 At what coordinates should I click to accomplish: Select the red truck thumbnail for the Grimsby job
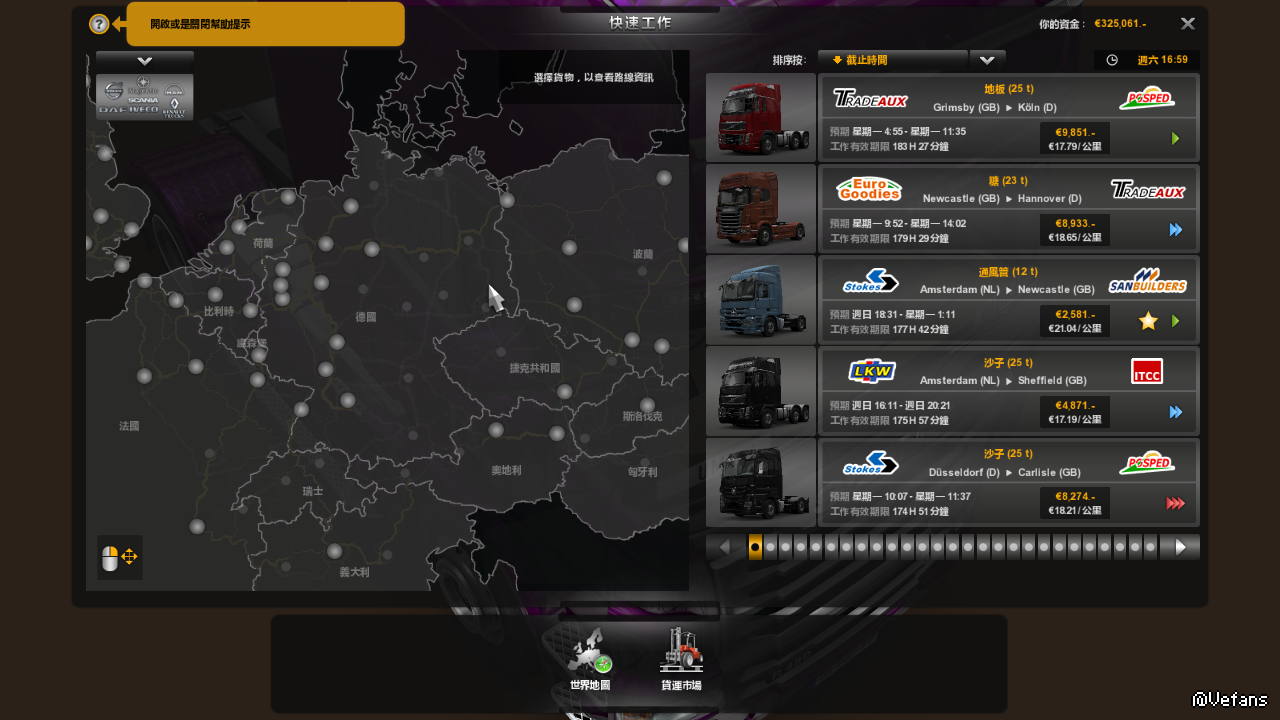point(761,118)
